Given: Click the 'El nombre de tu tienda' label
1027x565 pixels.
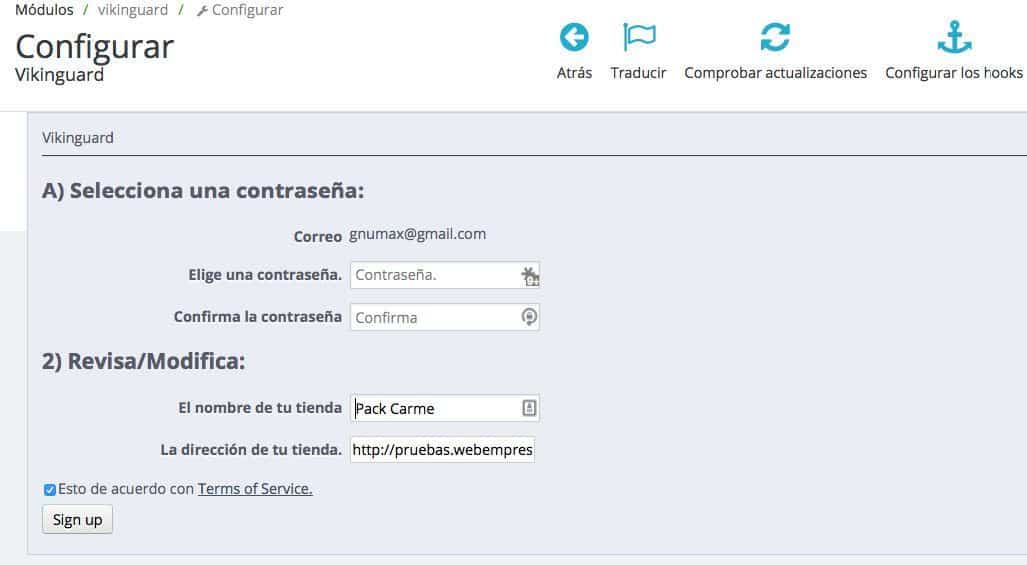Looking at the screenshot, I should click(x=260, y=408).
